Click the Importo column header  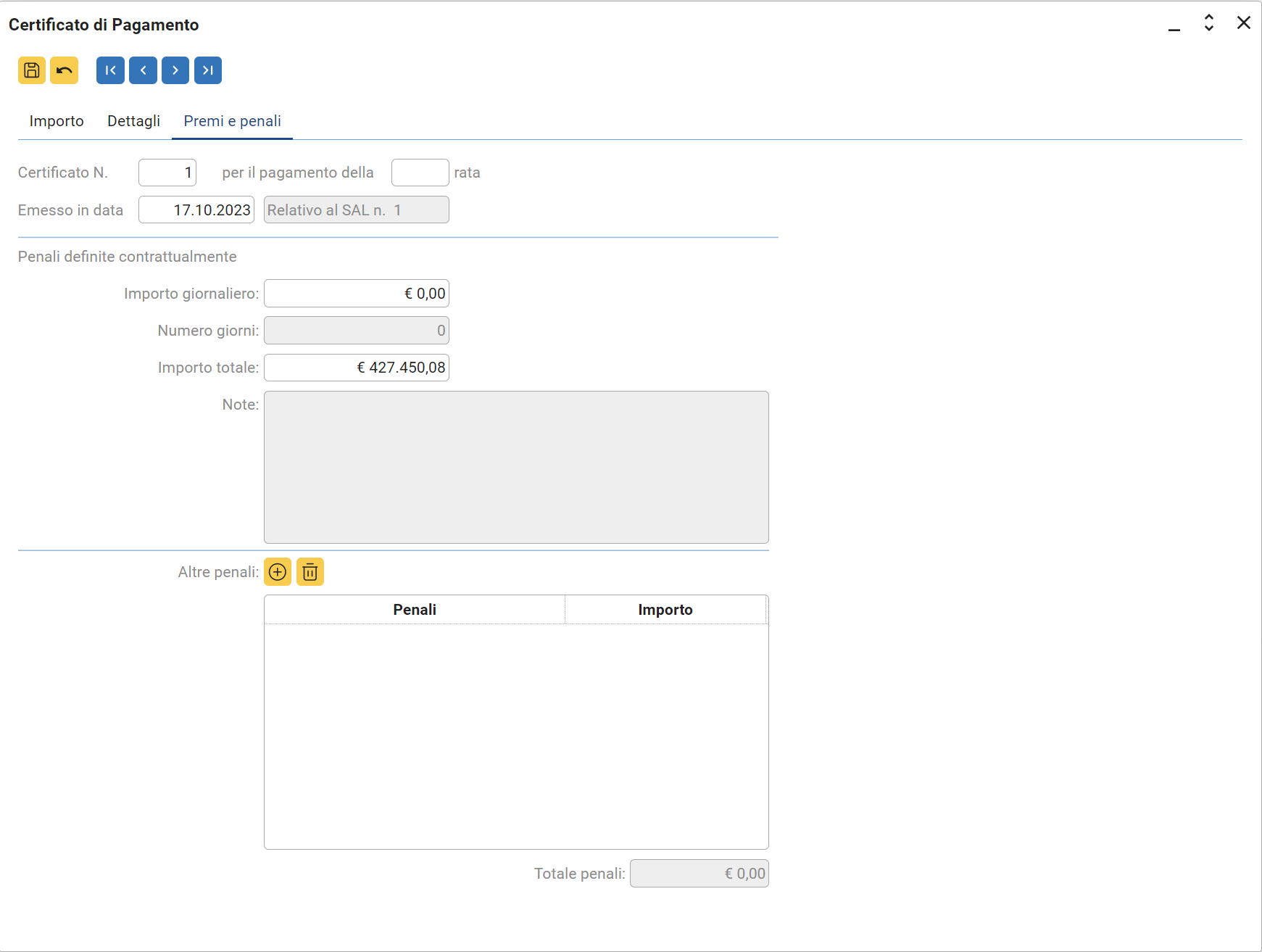tap(665, 610)
